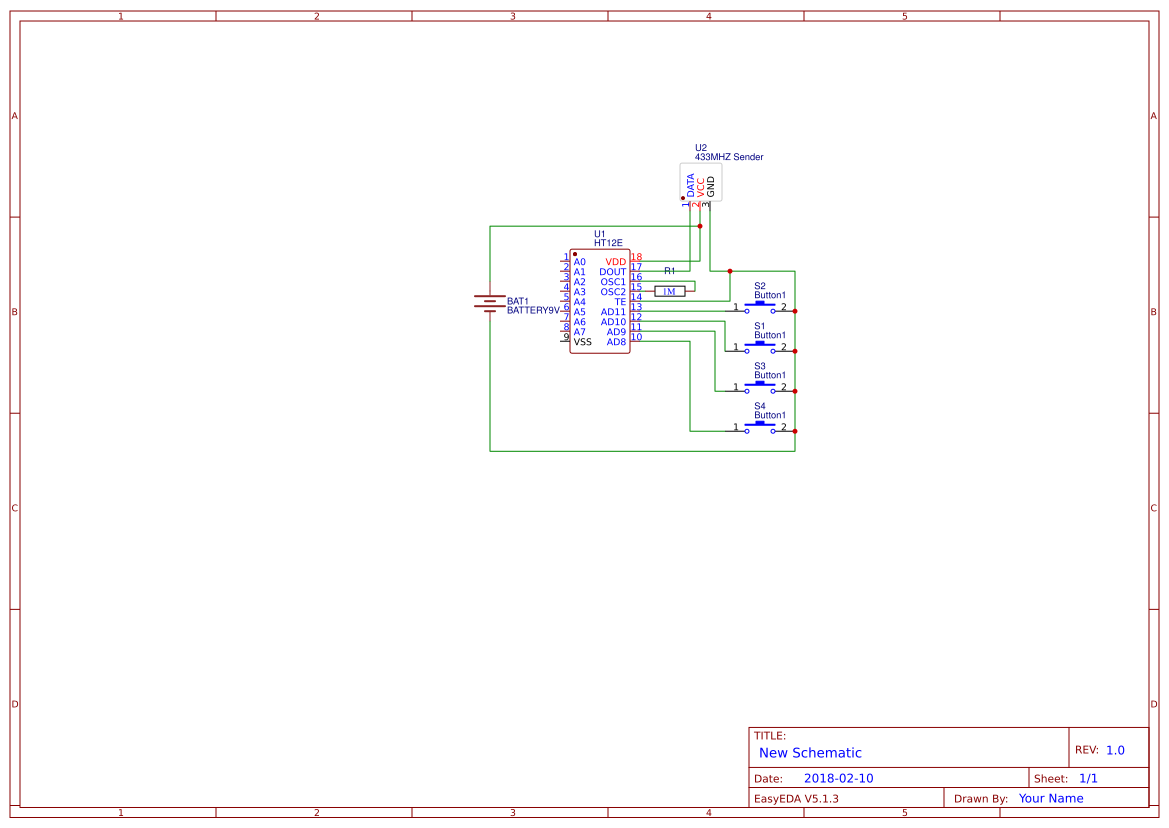Screen dimensions: 1169x828
Task: Select resistor R1 with value 1M
Action: [669, 289]
